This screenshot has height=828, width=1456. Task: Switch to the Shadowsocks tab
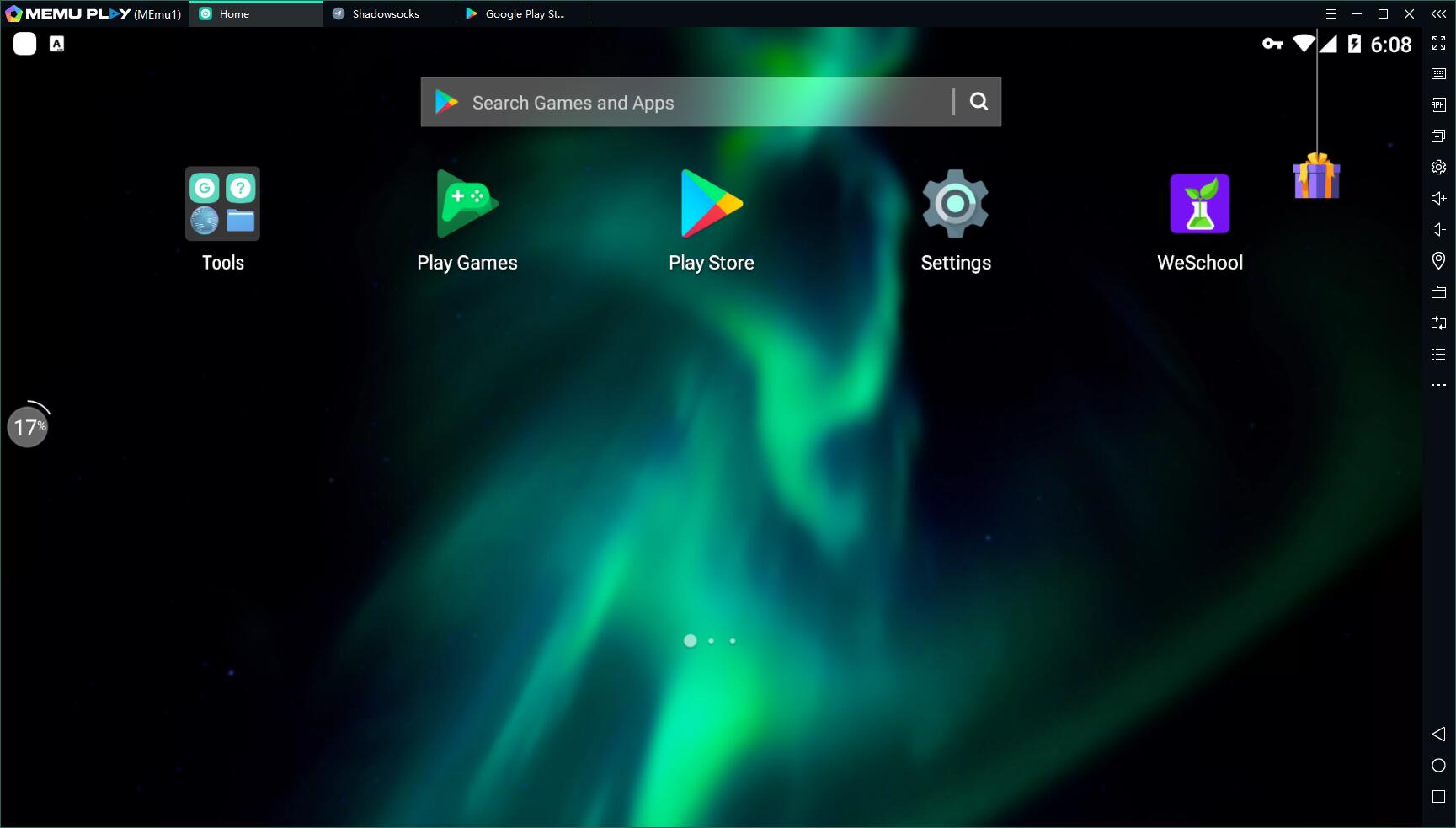tap(386, 14)
